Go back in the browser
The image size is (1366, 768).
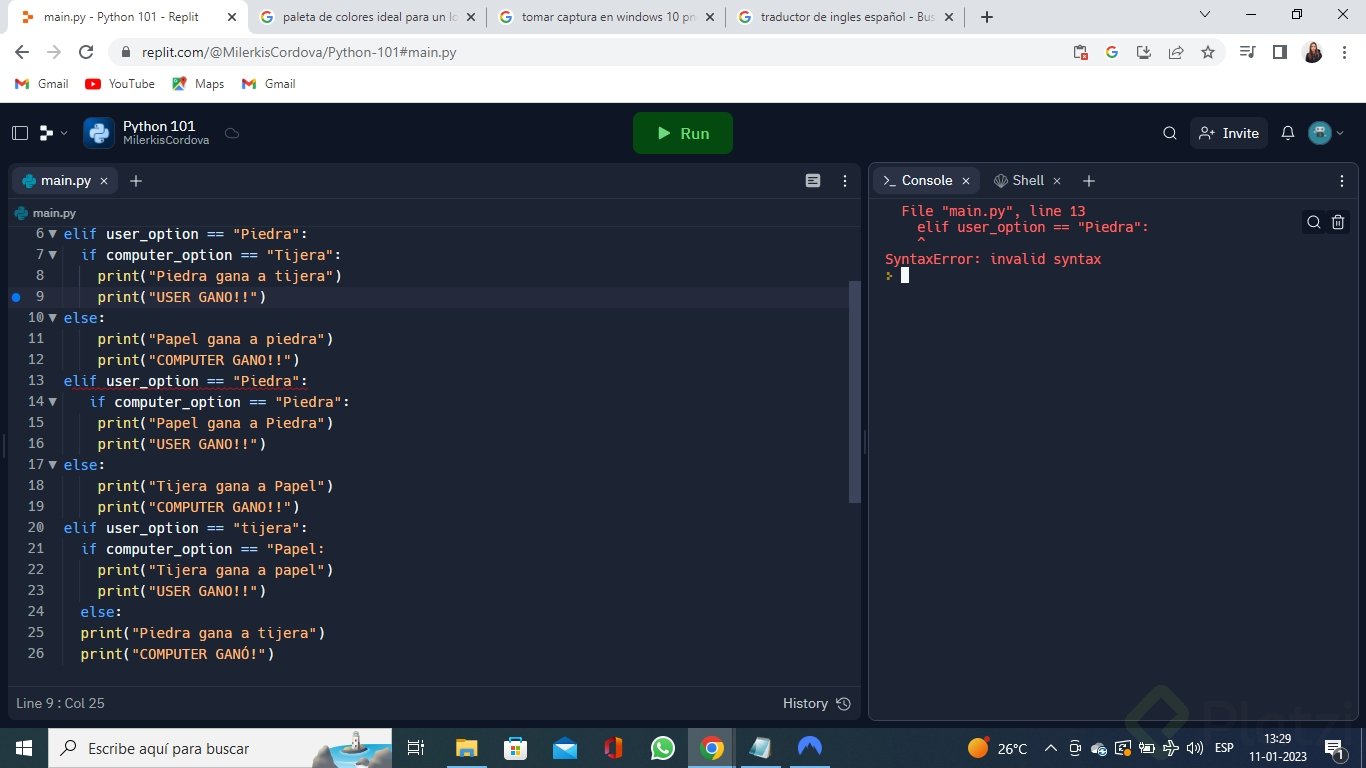click(x=22, y=52)
